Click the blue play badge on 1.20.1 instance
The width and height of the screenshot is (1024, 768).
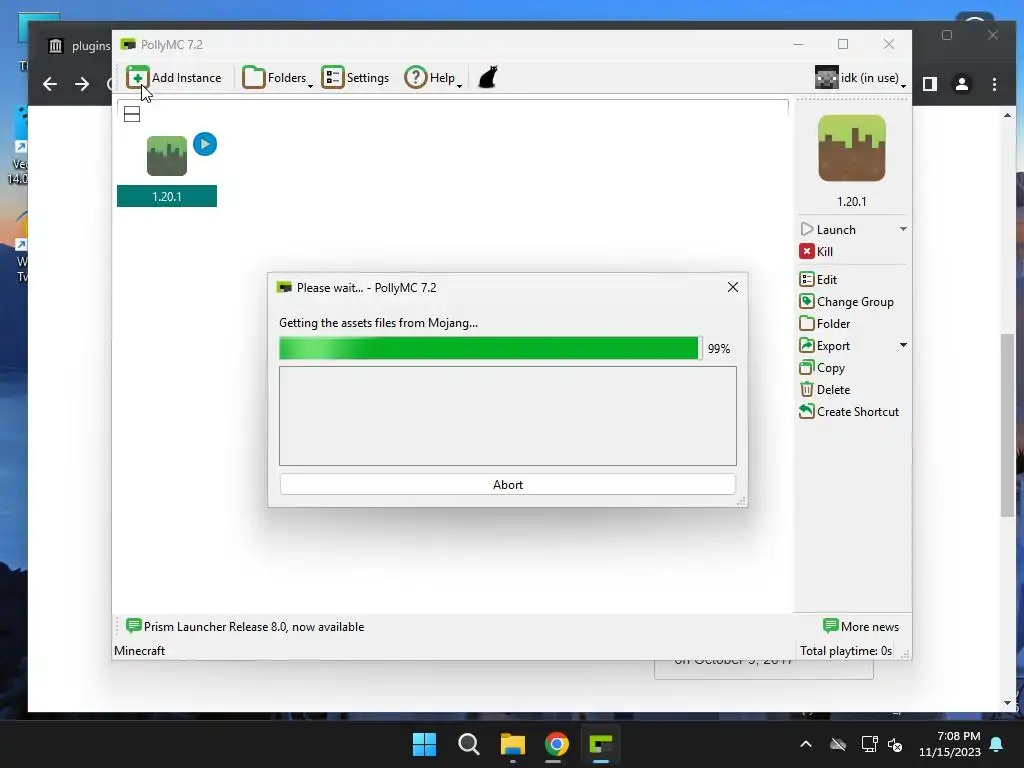click(205, 144)
